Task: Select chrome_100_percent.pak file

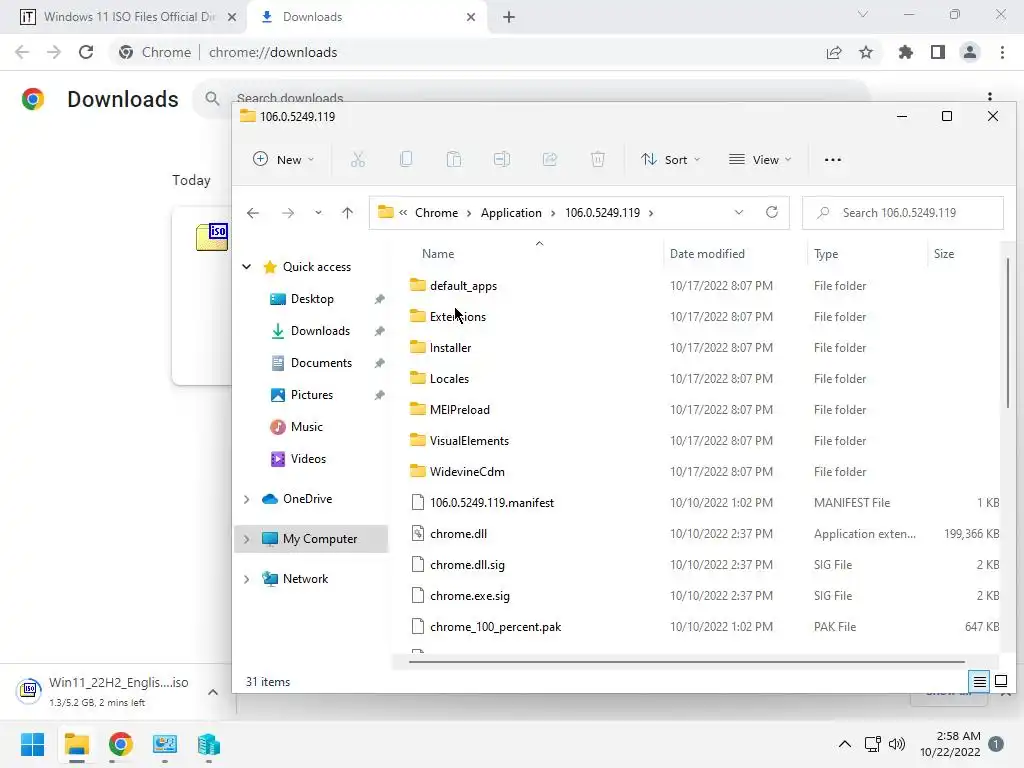Action: (495, 627)
